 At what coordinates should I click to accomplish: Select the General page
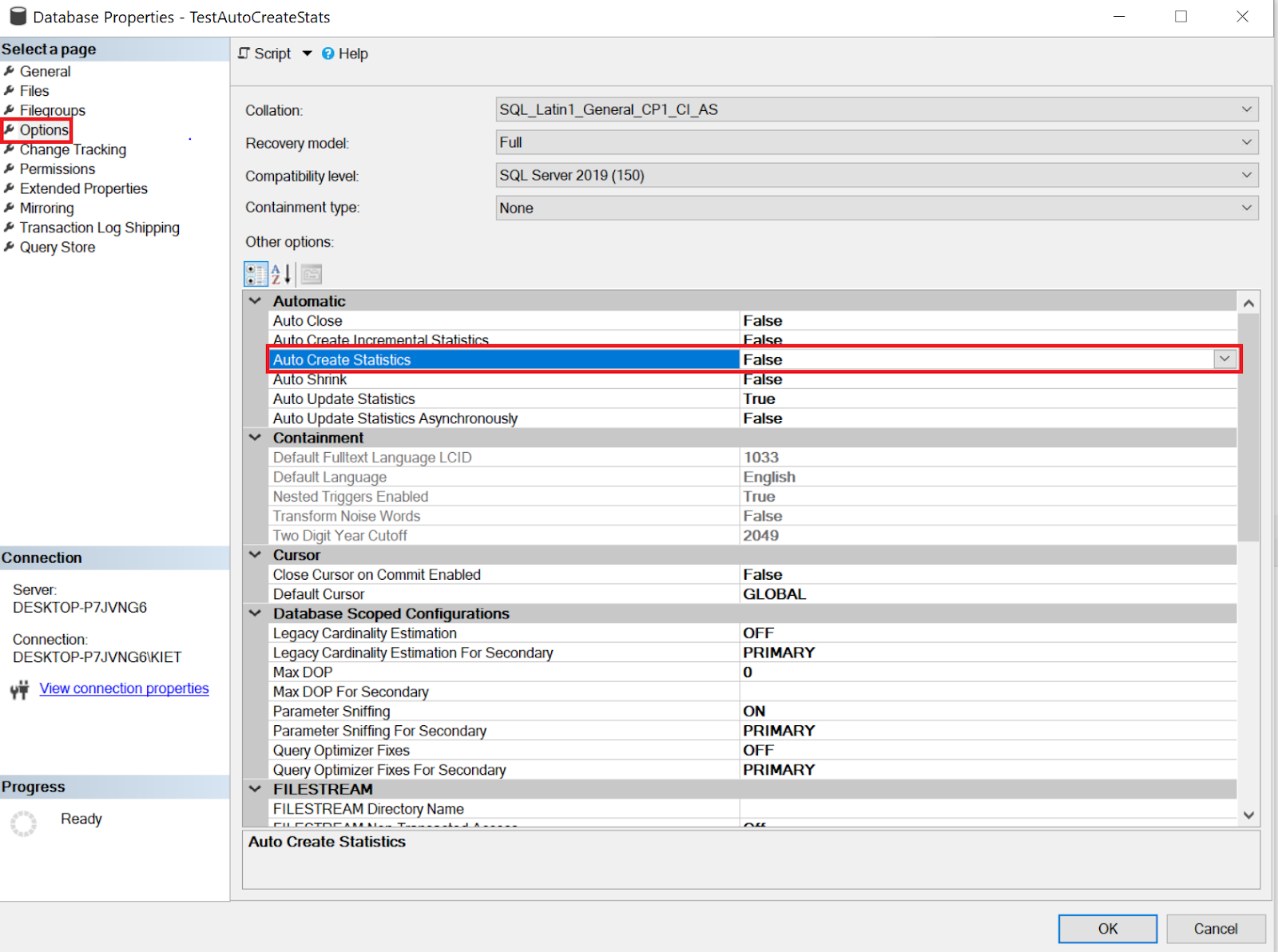click(45, 71)
